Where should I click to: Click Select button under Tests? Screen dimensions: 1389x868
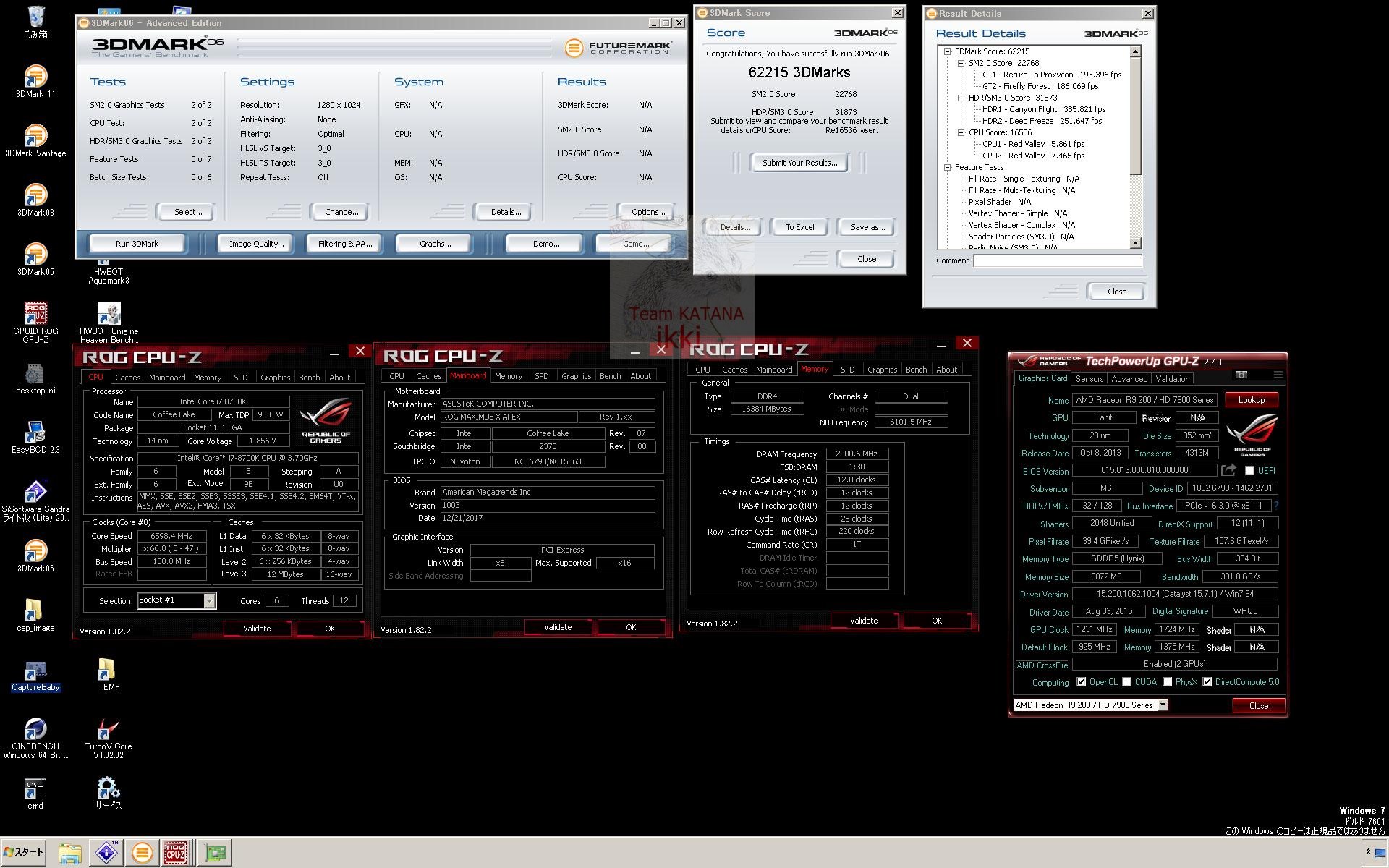[x=187, y=212]
